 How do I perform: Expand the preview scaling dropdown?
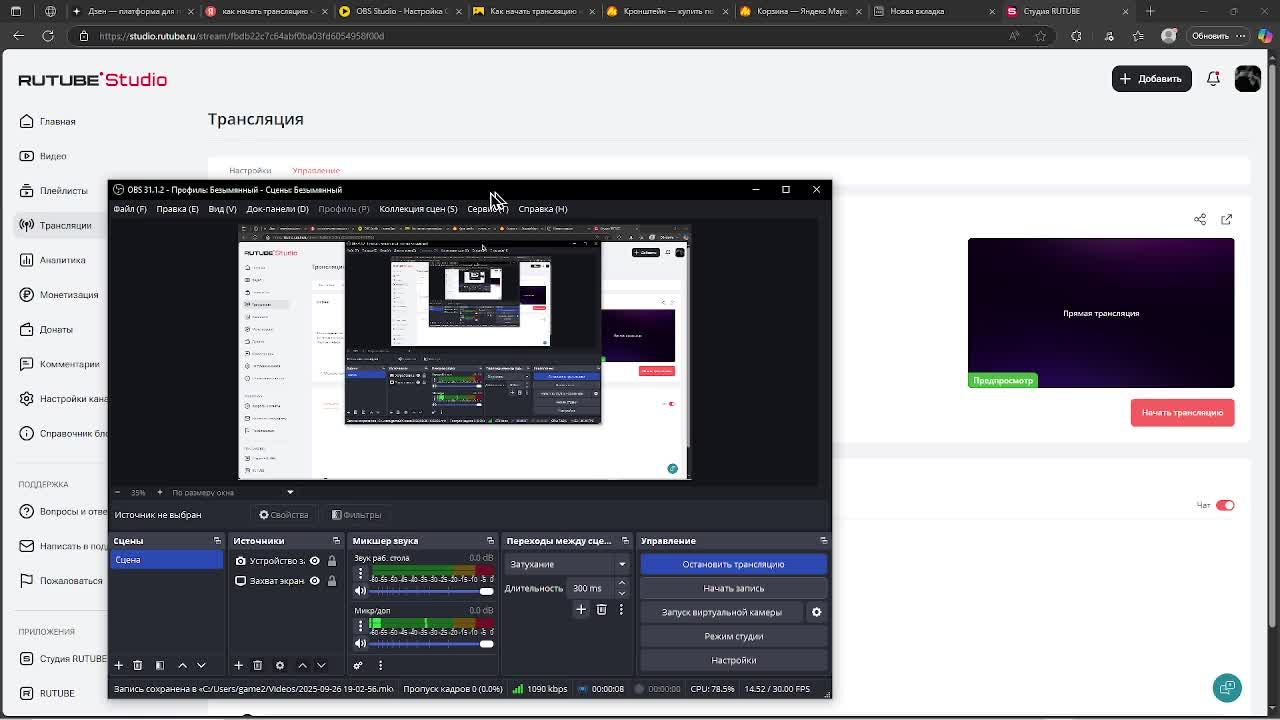232,492
